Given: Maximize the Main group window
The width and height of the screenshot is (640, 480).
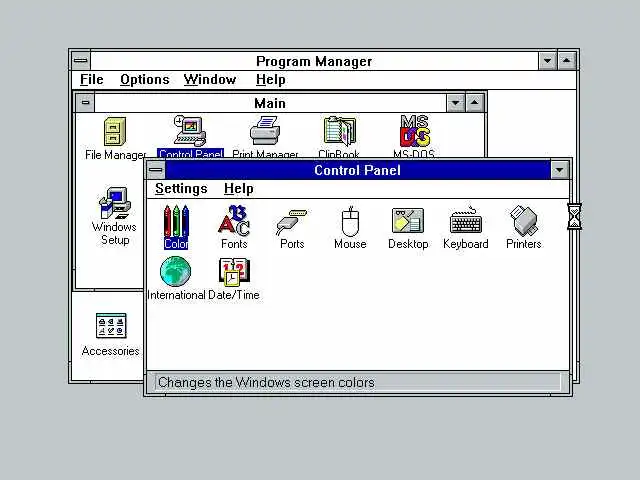Looking at the screenshot, I should 474,102.
